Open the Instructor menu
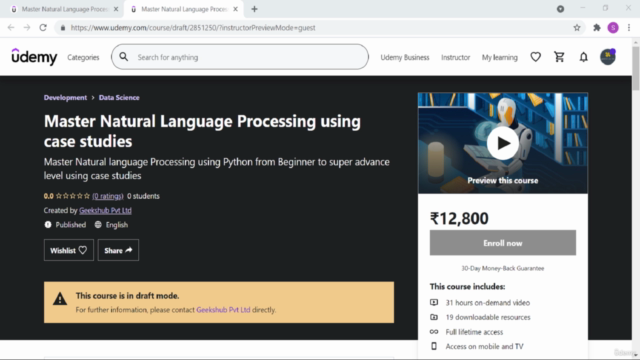 (x=456, y=58)
